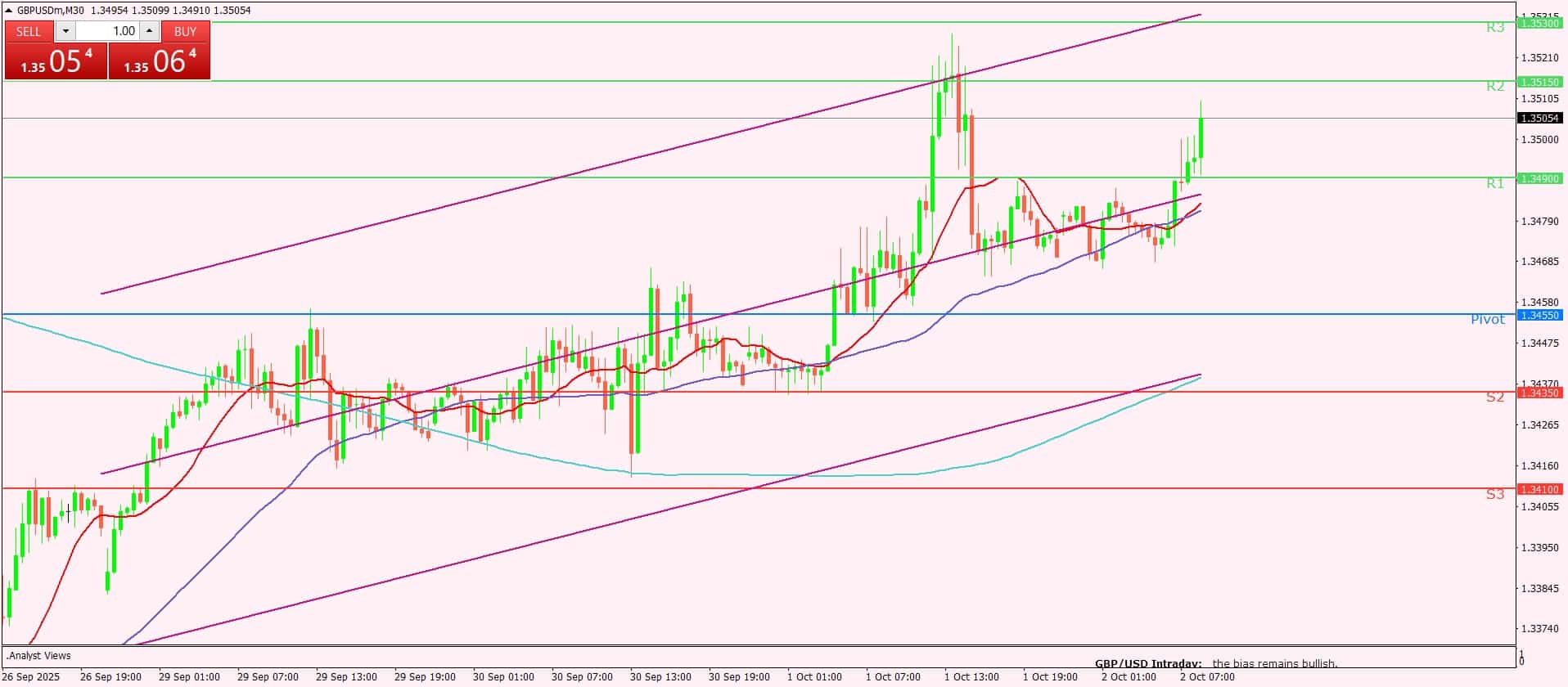Select the S3 support label
Viewport: 1568px width, 687px height.
pyautogui.click(x=1494, y=494)
